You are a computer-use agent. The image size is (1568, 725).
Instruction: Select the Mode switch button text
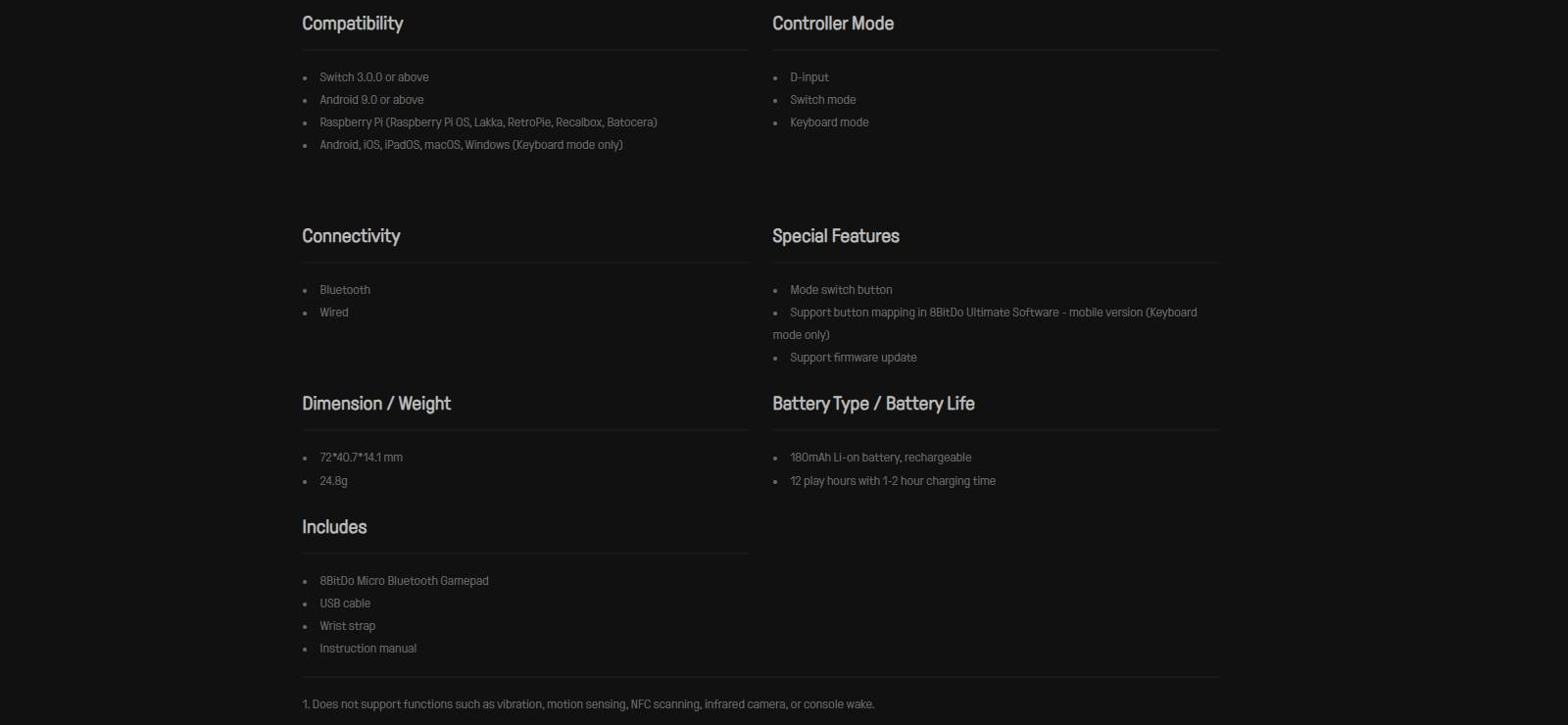[x=841, y=290]
